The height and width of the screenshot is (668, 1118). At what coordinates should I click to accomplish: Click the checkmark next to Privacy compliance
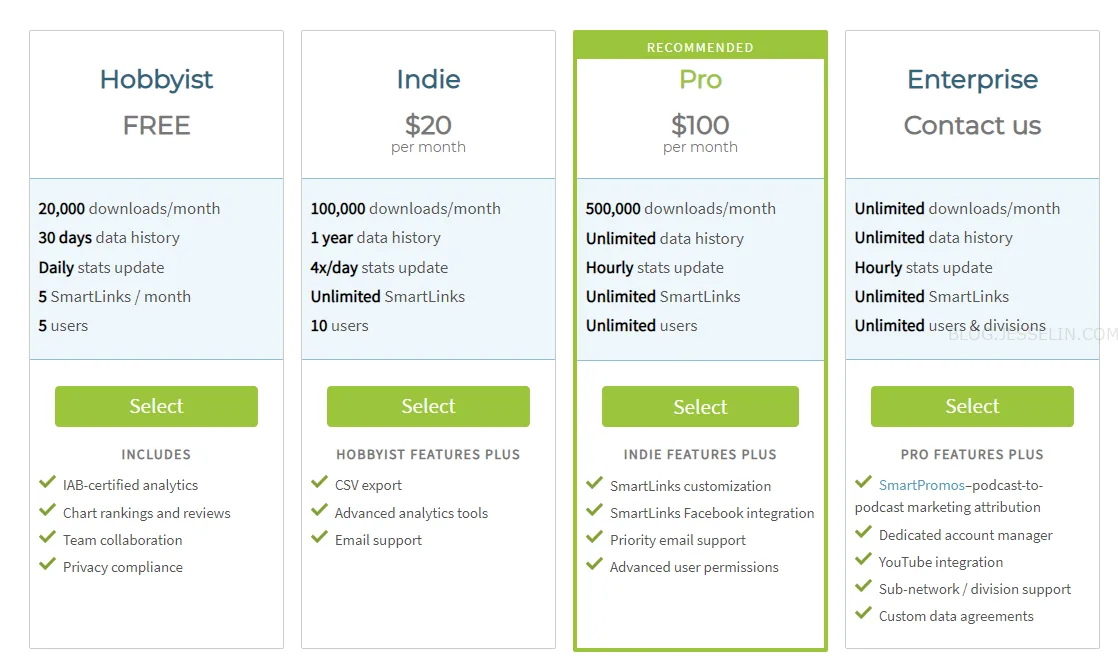pos(47,565)
